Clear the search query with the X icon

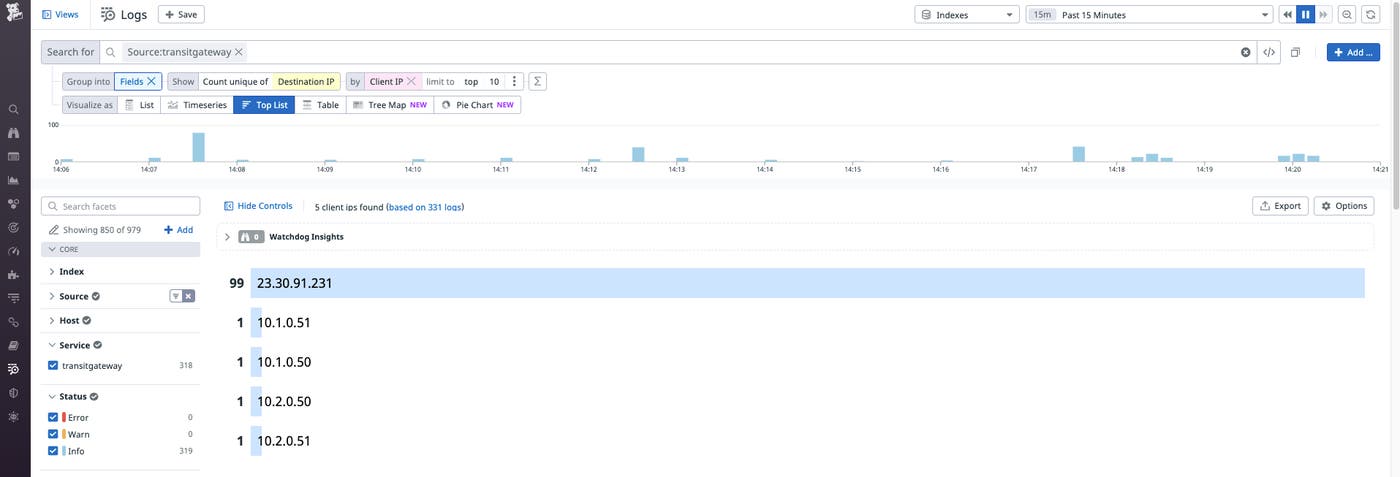[1246, 52]
